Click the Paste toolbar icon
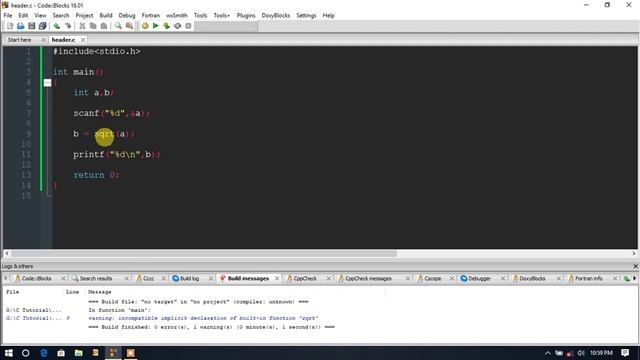 coord(104,26)
